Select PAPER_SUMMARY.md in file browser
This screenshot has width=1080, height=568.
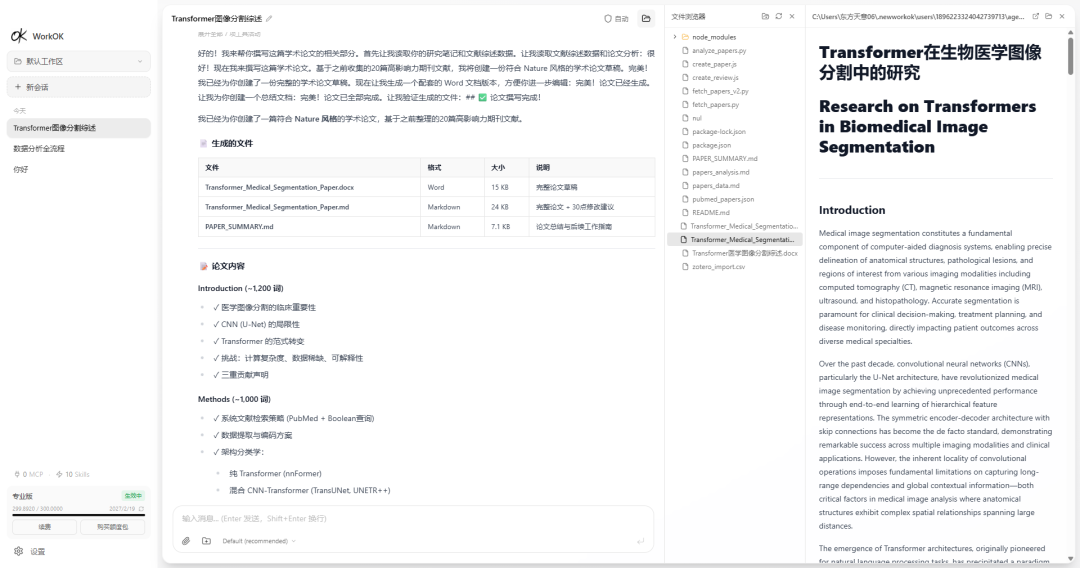735,158
